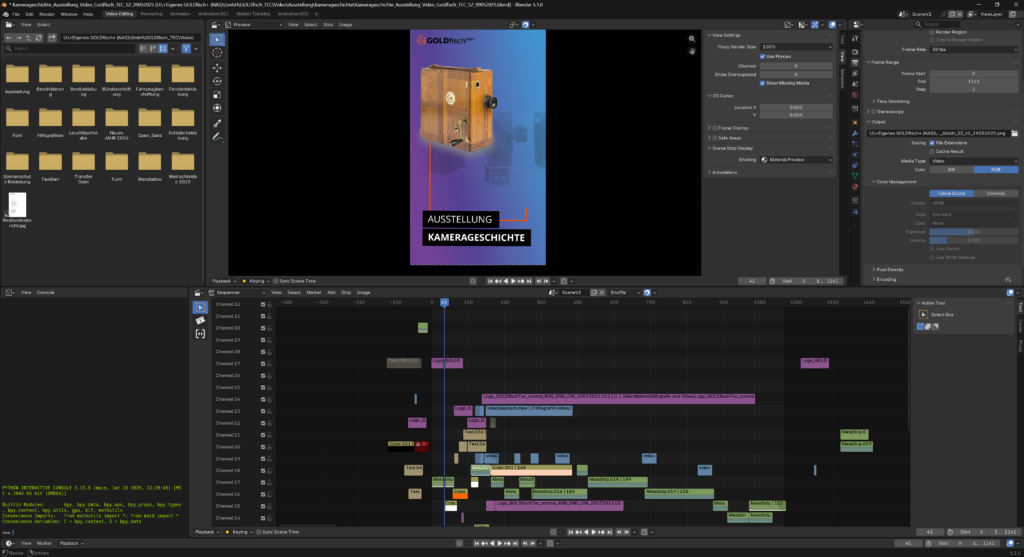Uncheck Show Missing Media
The width and height of the screenshot is (1024, 557).
[762, 84]
